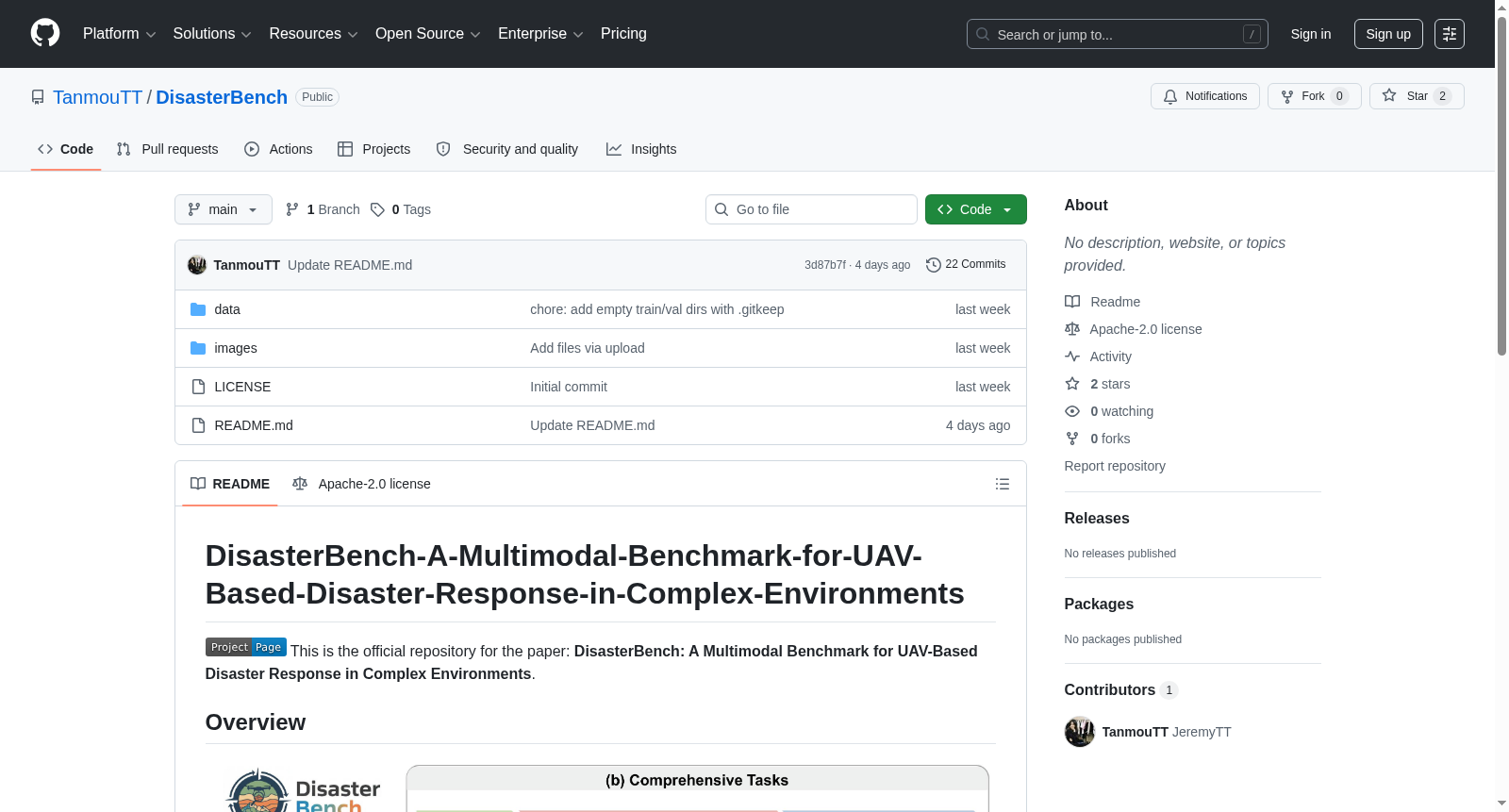Switch to the Projects tab

click(374, 149)
